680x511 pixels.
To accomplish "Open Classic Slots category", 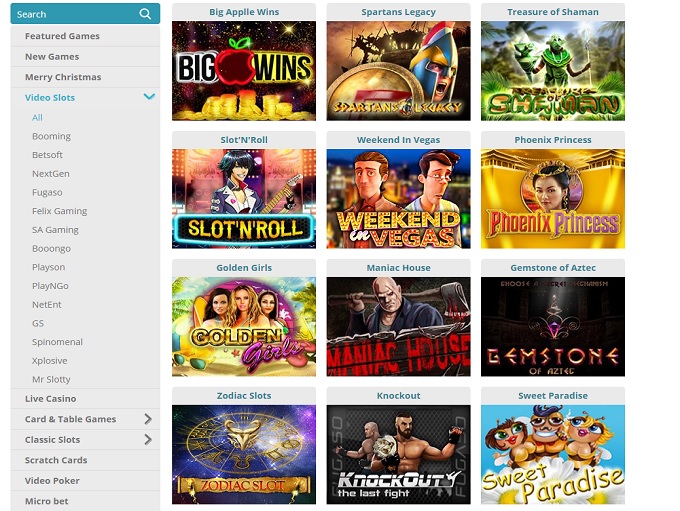I will pos(52,439).
